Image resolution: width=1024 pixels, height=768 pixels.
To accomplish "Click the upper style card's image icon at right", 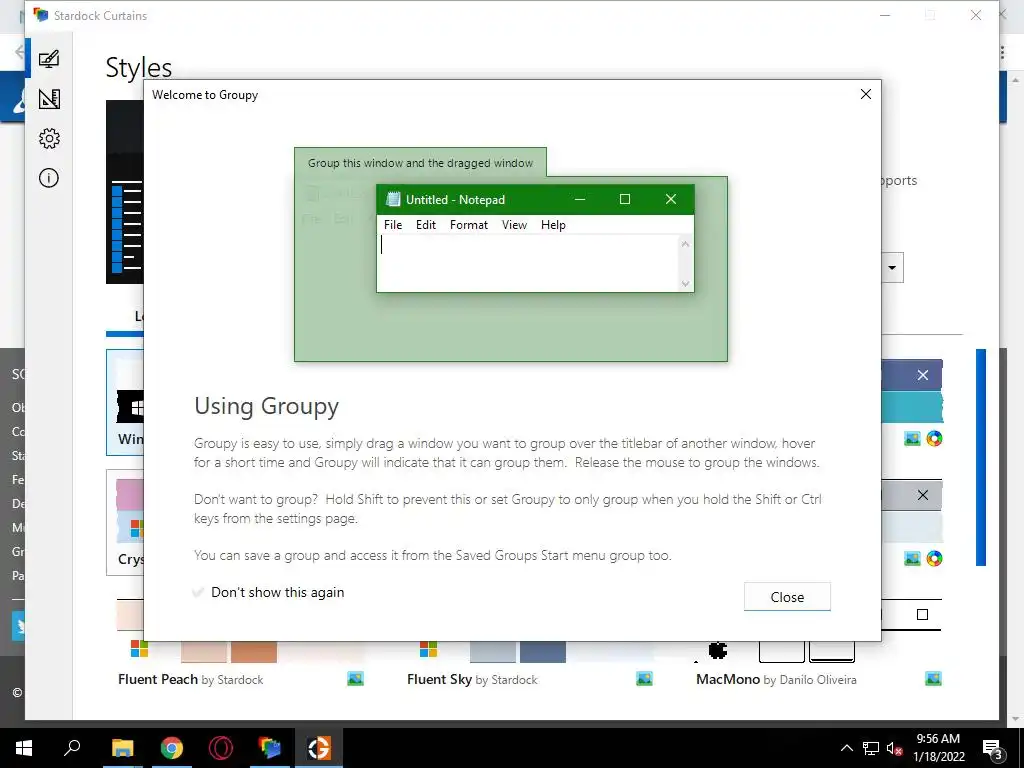I will [912, 439].
